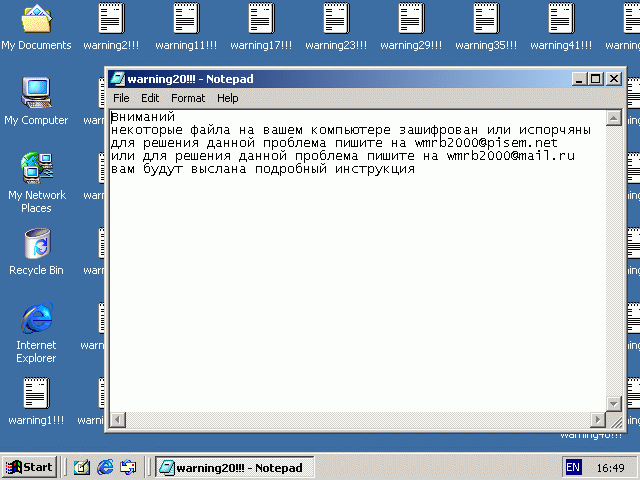Open the File menu in Notepad
The height and width of the screenshot is (480, 640).
click(121, 98)
